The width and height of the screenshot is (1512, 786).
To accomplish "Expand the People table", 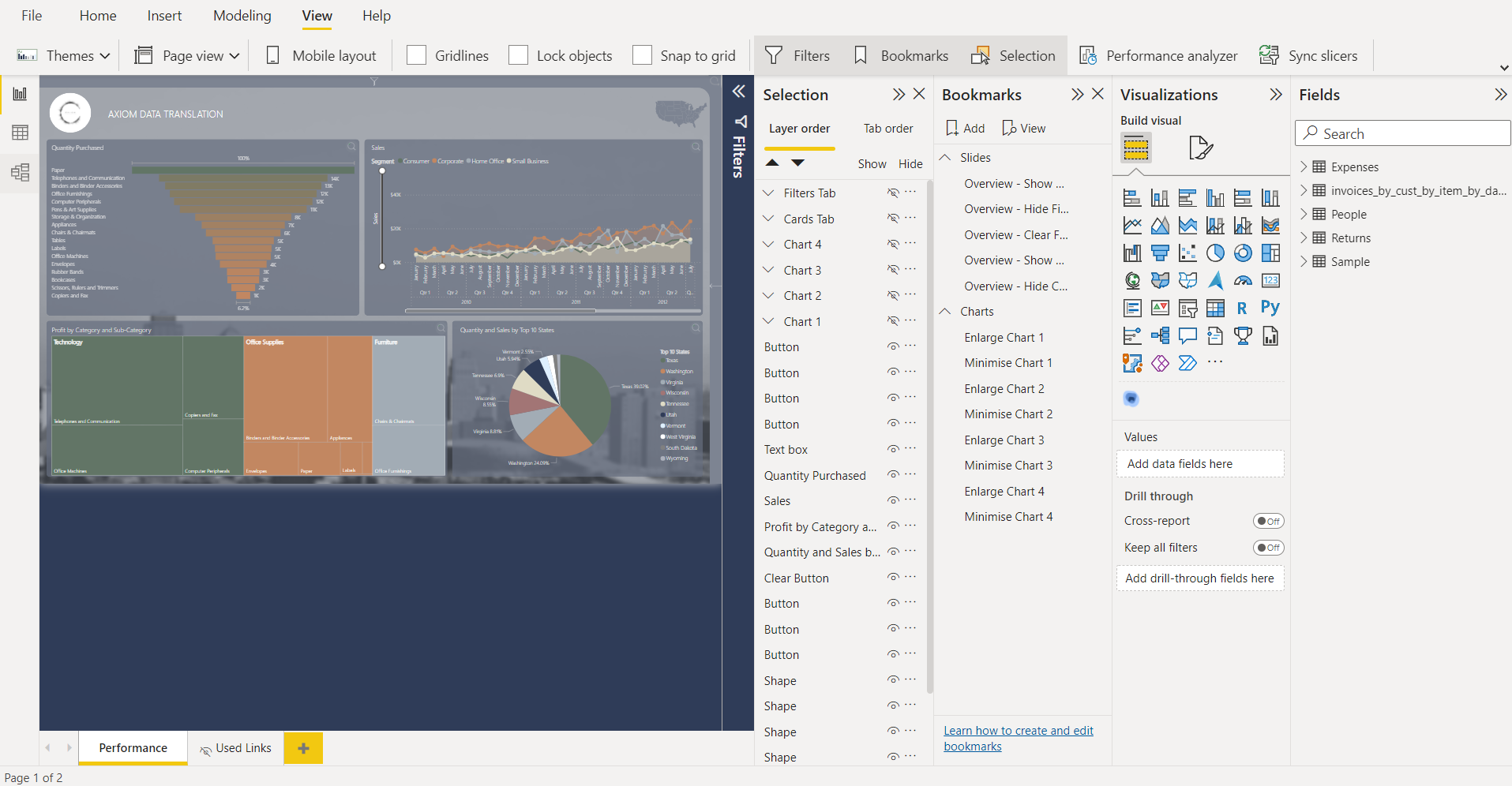I will [x=1304, y=214].
